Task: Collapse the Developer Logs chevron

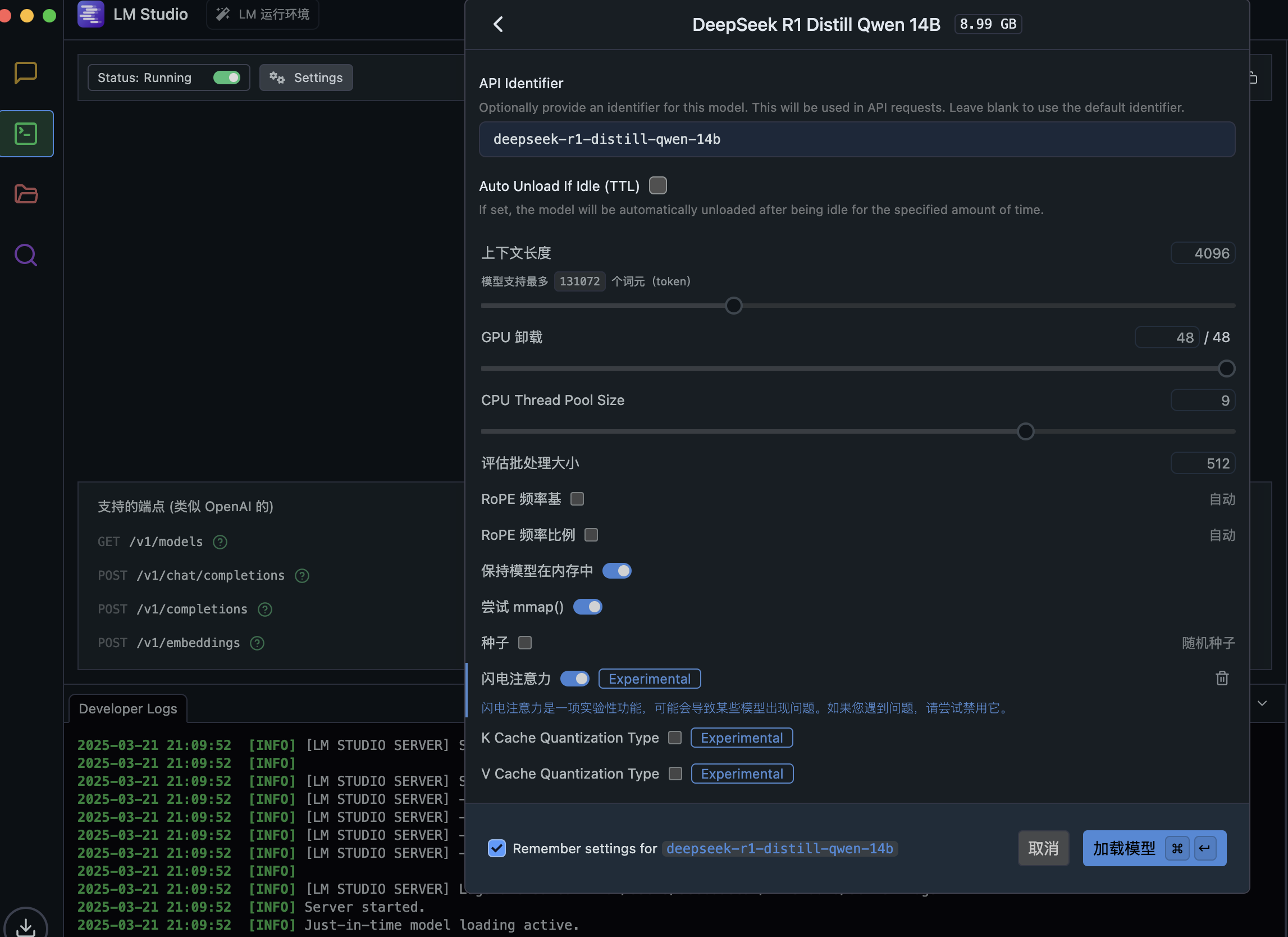Action: click(x=1262, y=703)
